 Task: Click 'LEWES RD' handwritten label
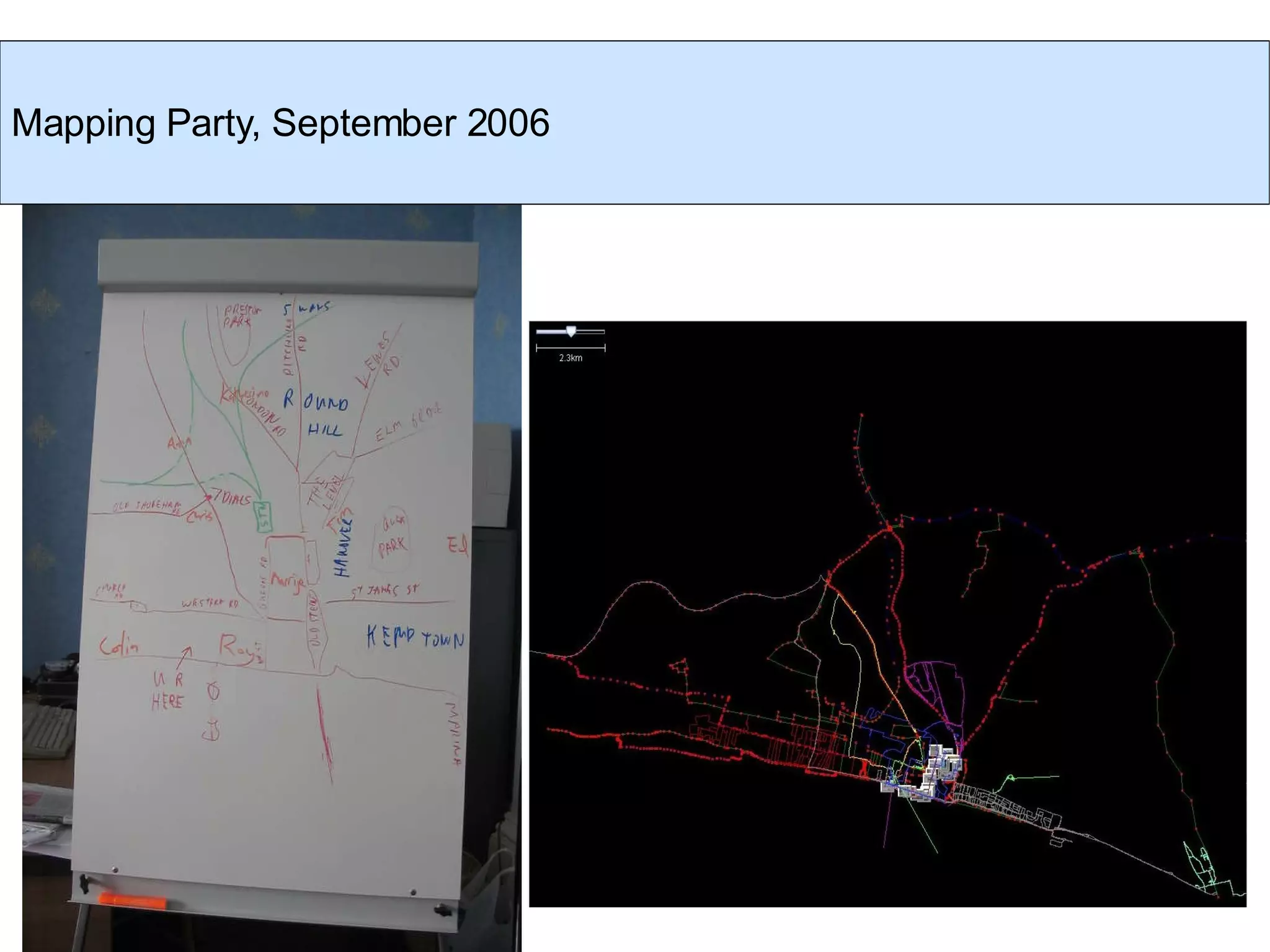[378, 360]
